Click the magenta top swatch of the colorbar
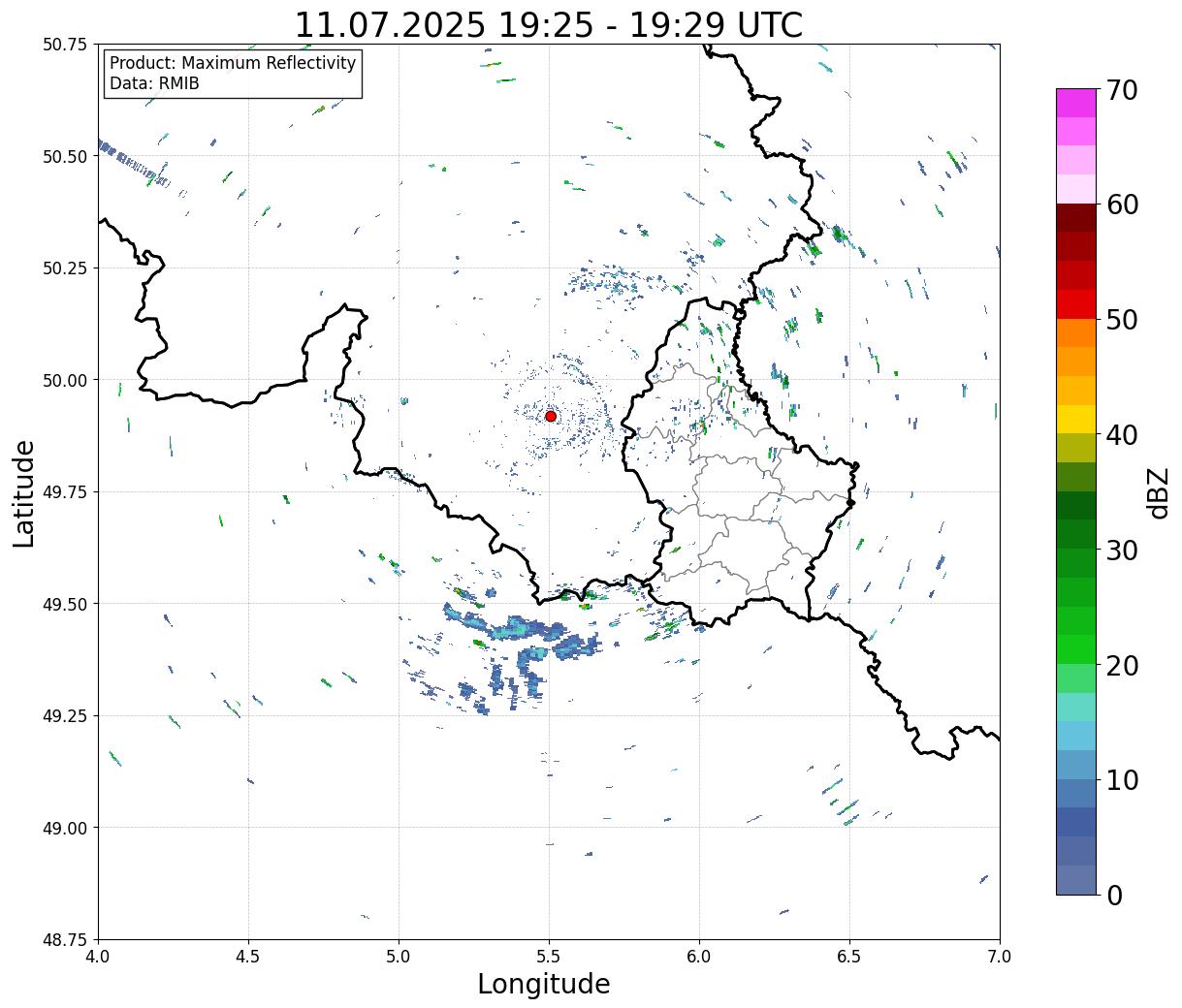The width and height of the screenshot is (1182, 1008). coord(1076,103)
